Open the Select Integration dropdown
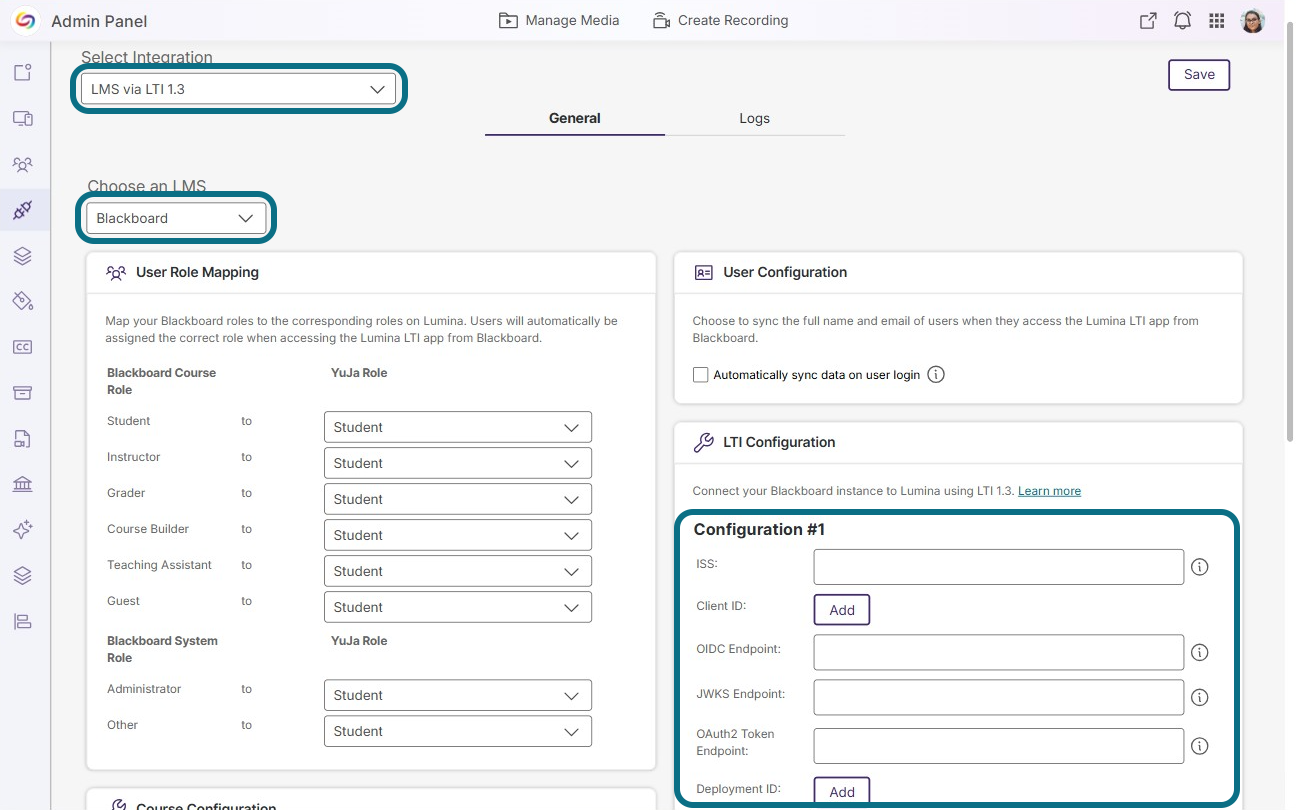1296x810 pixels. point(238,89)
